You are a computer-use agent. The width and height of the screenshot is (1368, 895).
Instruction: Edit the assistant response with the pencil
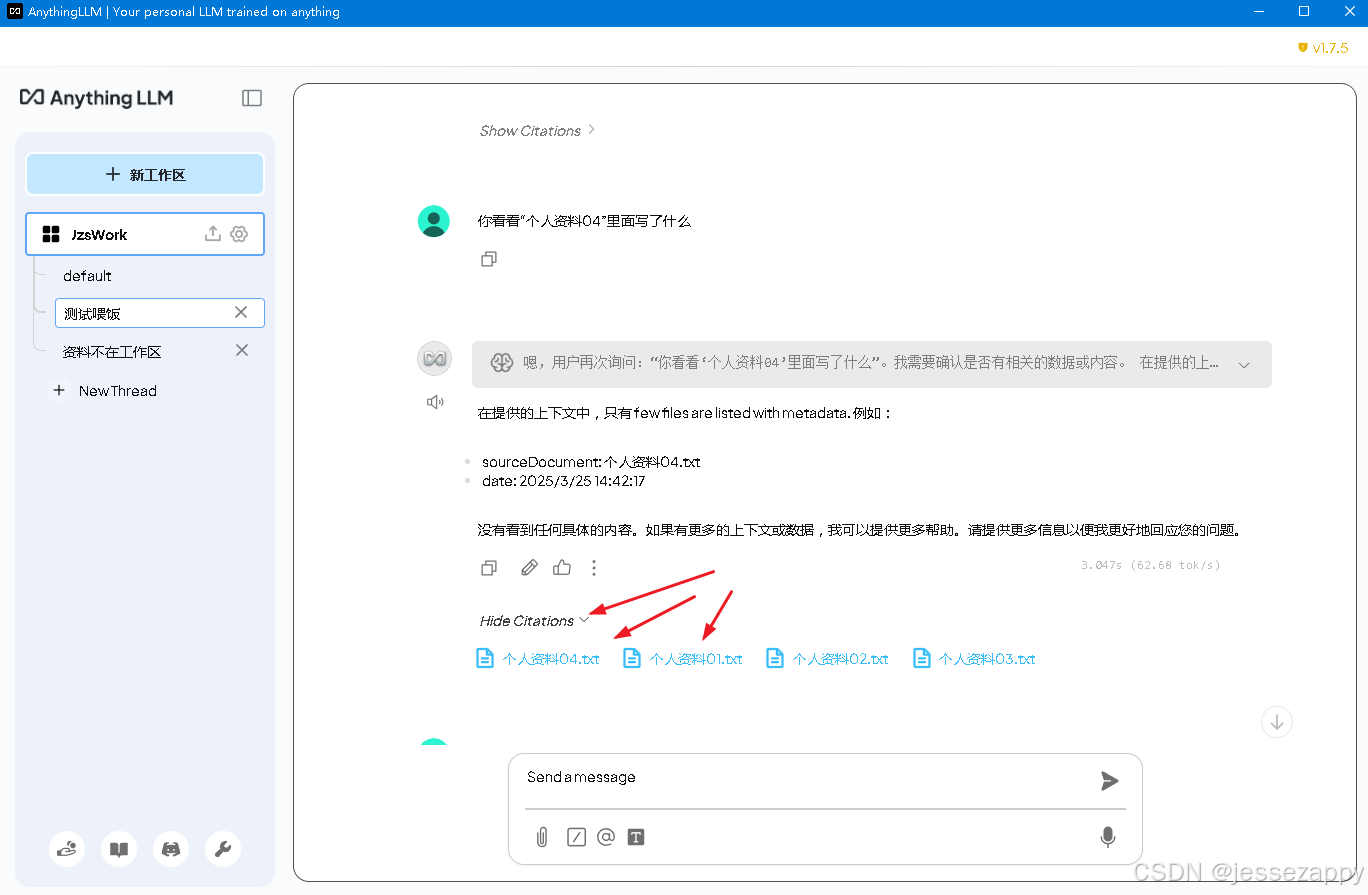coord(530,568)
